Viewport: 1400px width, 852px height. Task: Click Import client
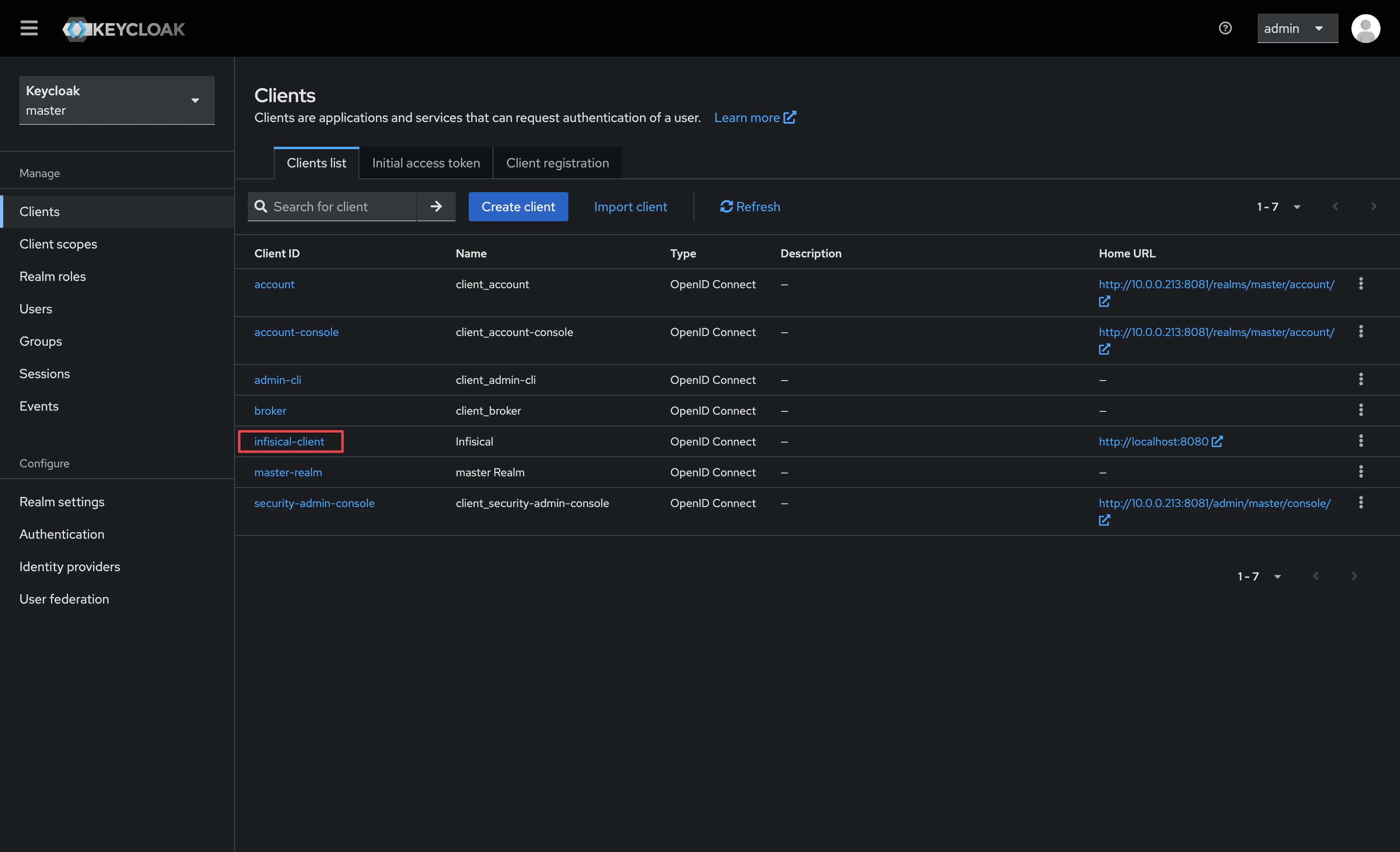[x=631, y=207]
